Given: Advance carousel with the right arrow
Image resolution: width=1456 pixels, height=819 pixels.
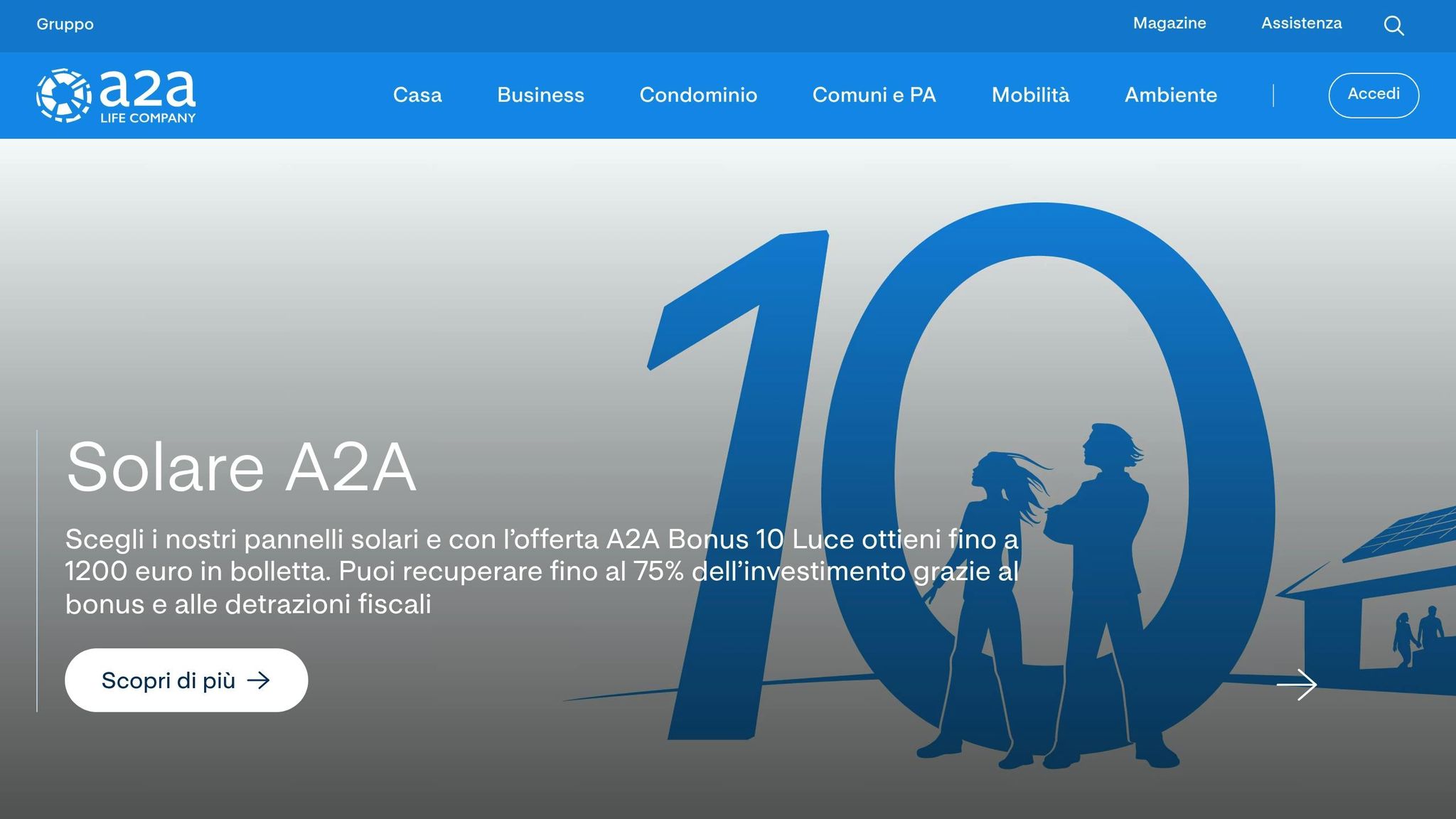Looking at the screenshot, I should [x=1297, y=685].
